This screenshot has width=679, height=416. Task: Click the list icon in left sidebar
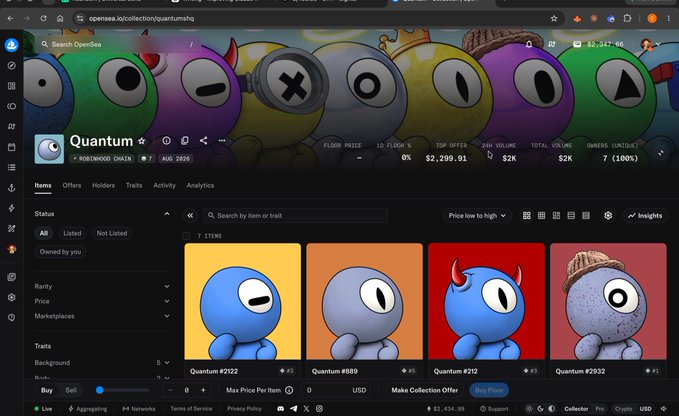[12, 167]
